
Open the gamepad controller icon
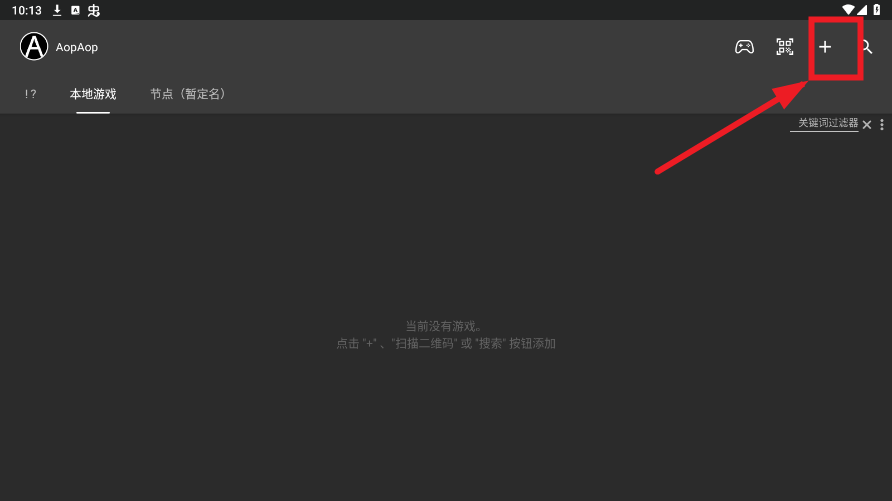(x=744, y=47)
